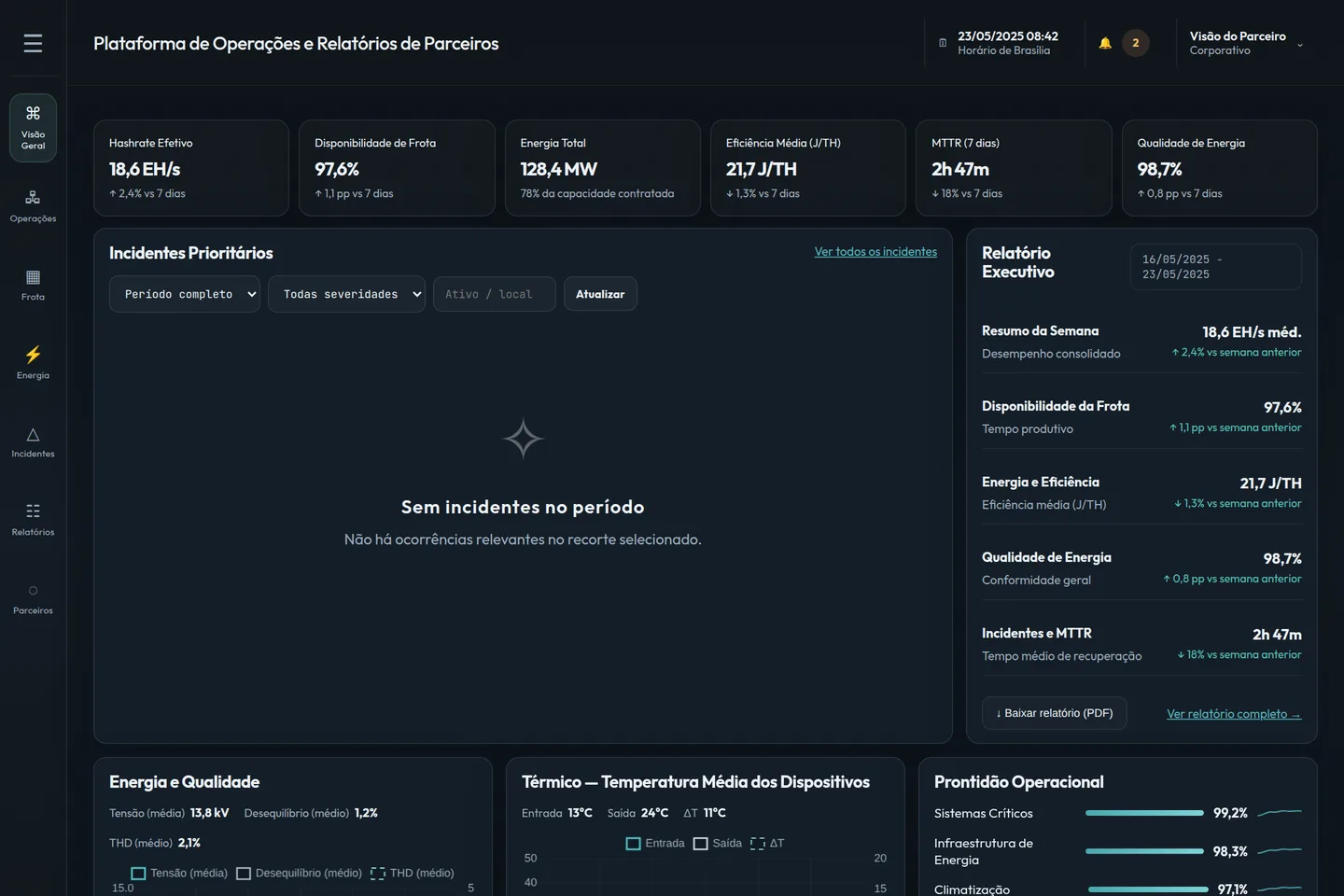Expand the Visão do Parceiro selector
This screenshot has height=896, width=1344.
pos(1247,43)
